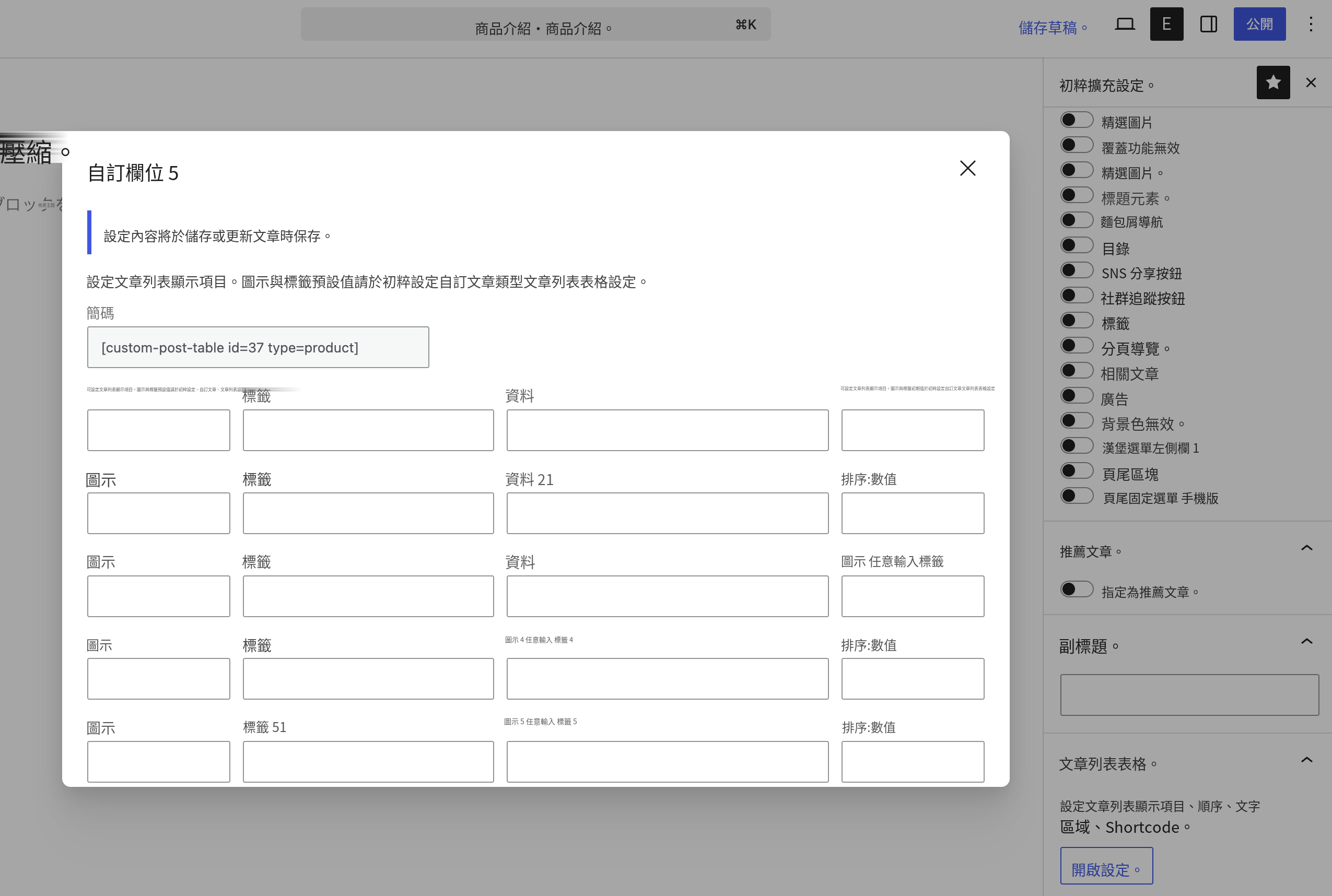Click the 圖示 input field beside 標籤 51

158,762
